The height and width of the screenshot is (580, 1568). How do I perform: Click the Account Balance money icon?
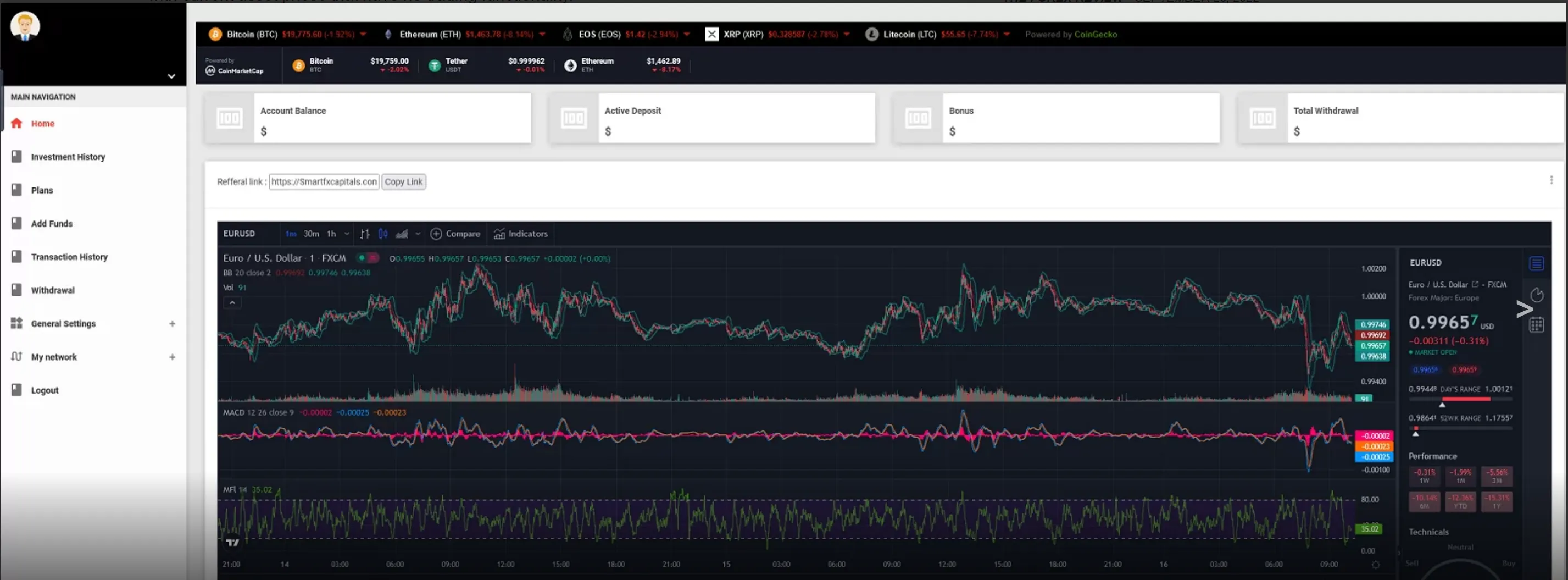pos(230,118)
